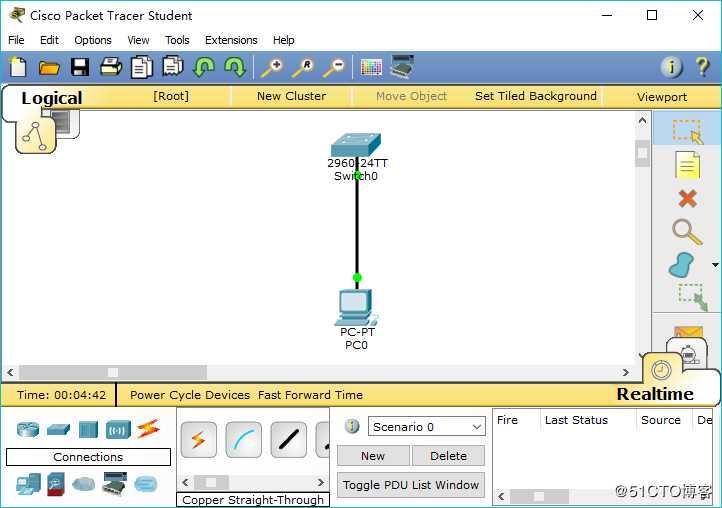
Task: Pick the Console cable connection
Action: (244, 440)
